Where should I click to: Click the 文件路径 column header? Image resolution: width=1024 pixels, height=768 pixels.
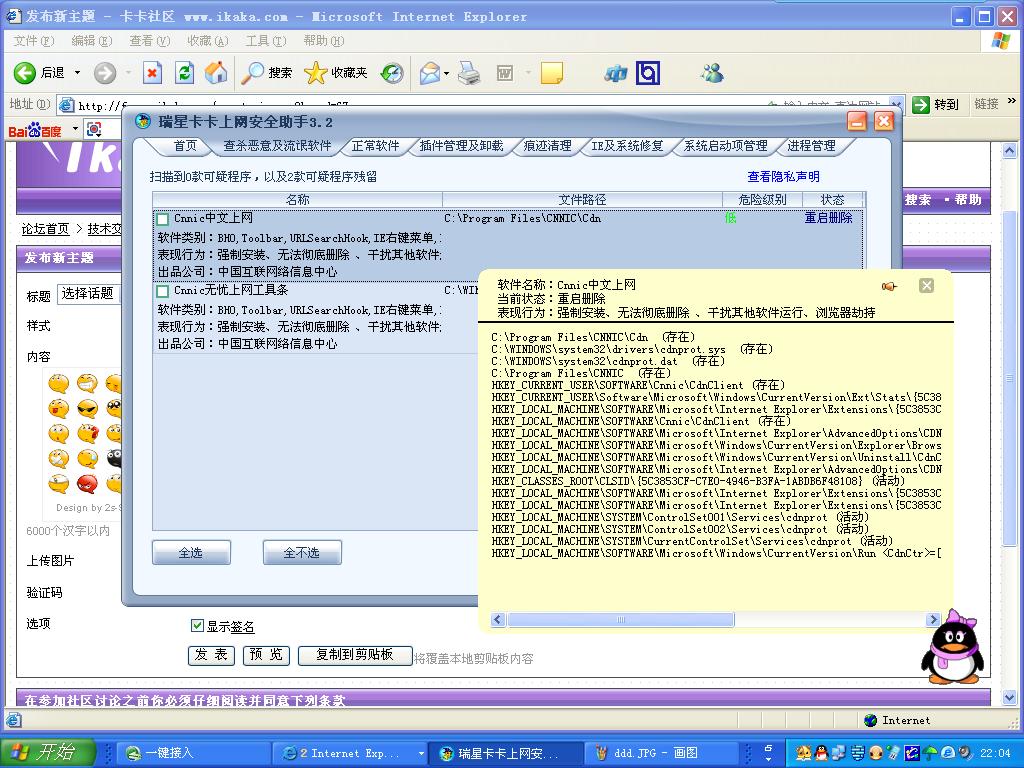[582, 200]
